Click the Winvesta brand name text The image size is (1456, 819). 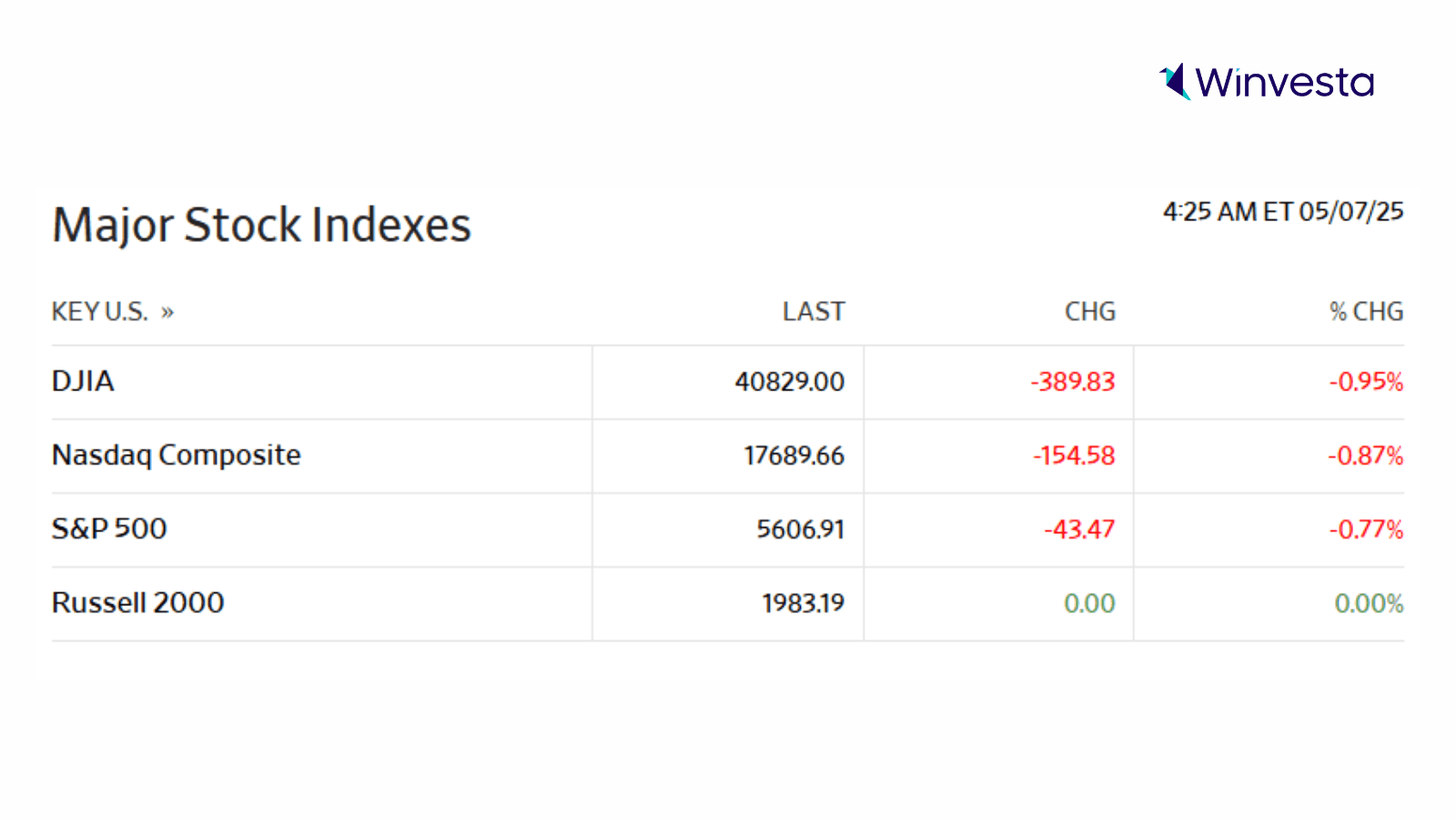tap(1285, 83)
